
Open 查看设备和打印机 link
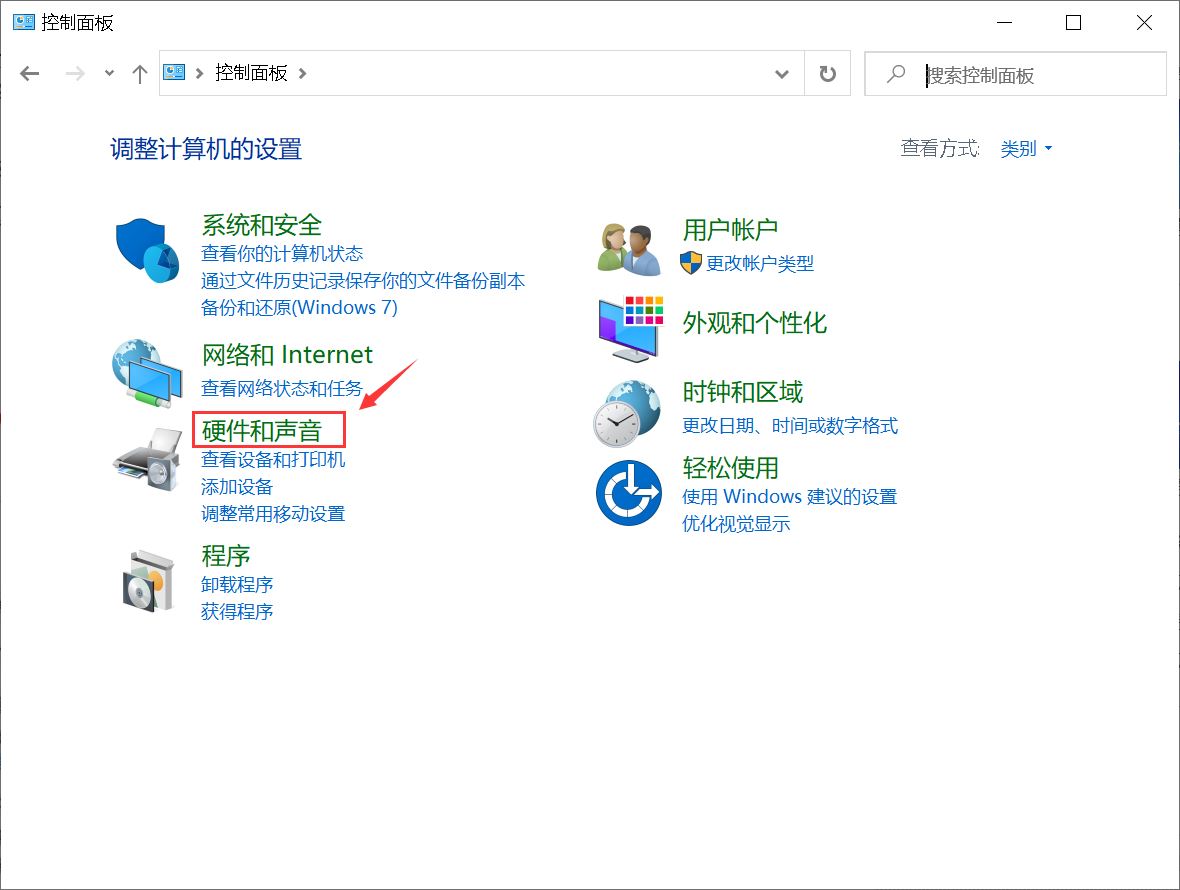coord(273,459)
